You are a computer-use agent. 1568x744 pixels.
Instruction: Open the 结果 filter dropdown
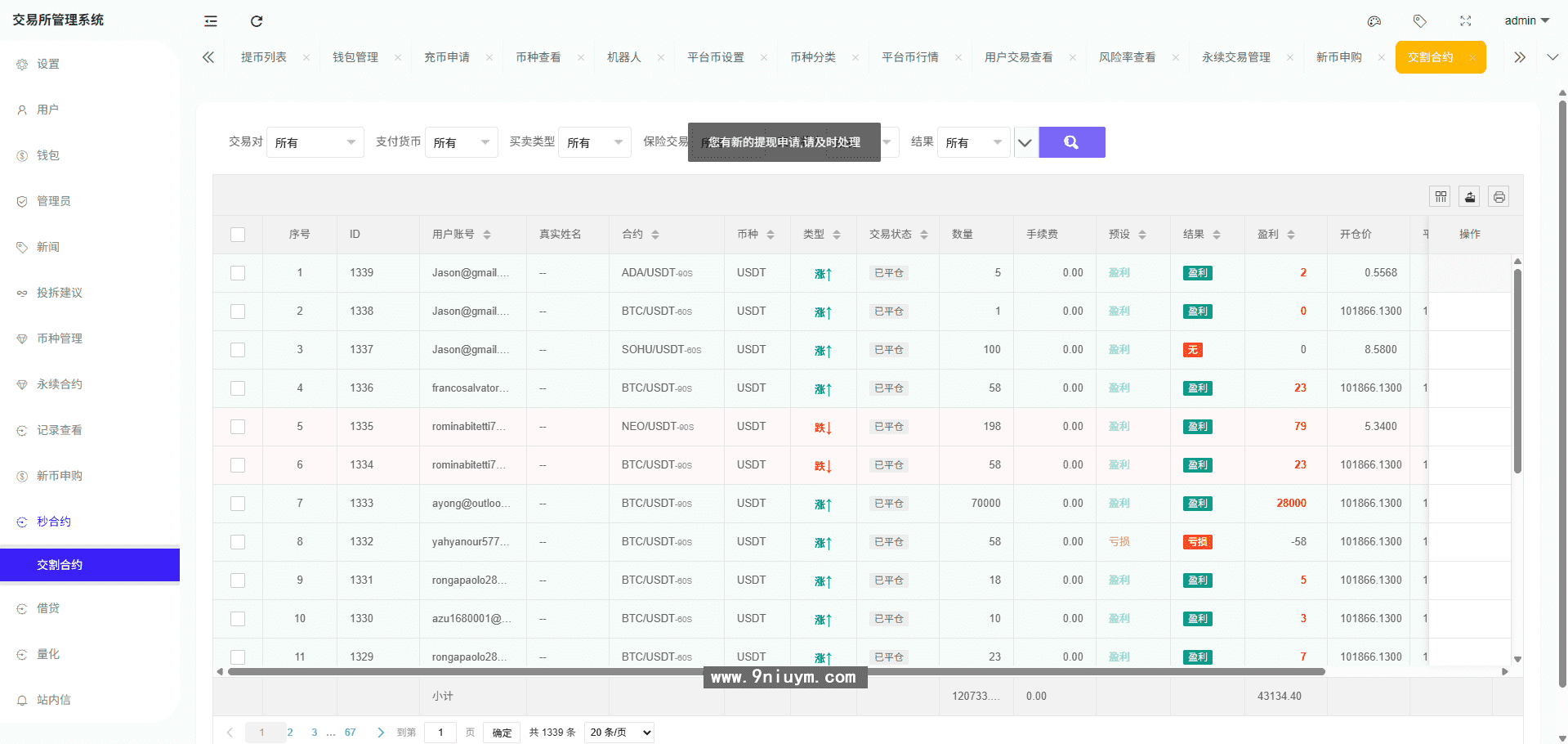[973, 141]
